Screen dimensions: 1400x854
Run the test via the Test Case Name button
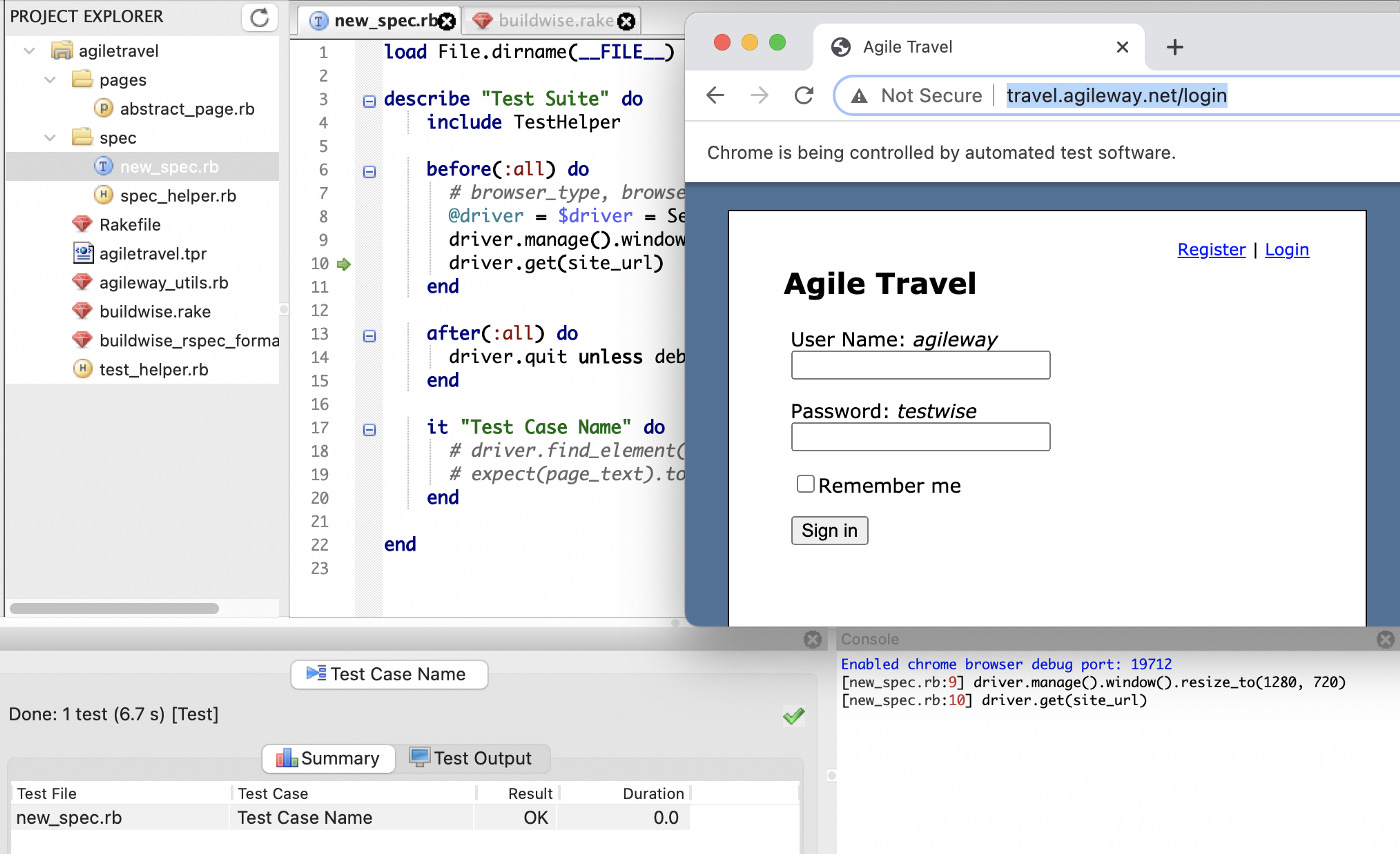point(389,674)
